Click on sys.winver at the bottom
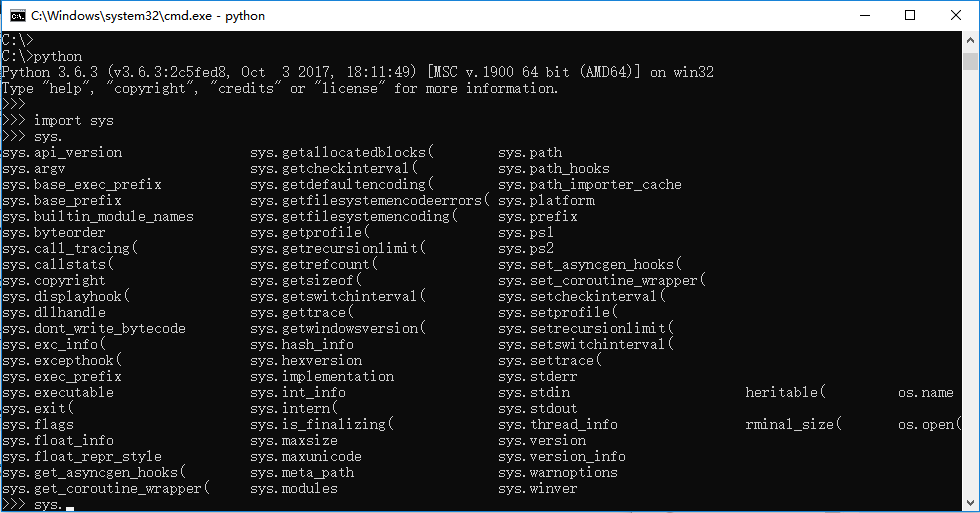980x513 pixels. (x=538, y=489)
